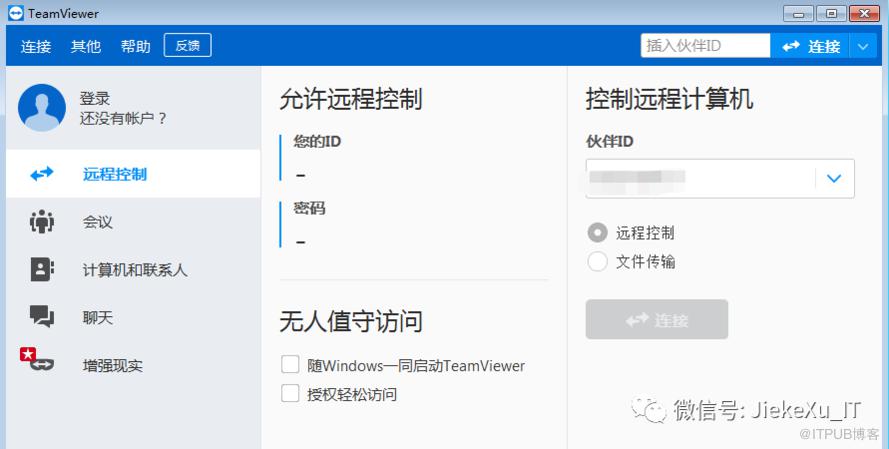Expand the dropdown arrow beside header 连接
889x449 pixels.
click(x=863, y=46)
